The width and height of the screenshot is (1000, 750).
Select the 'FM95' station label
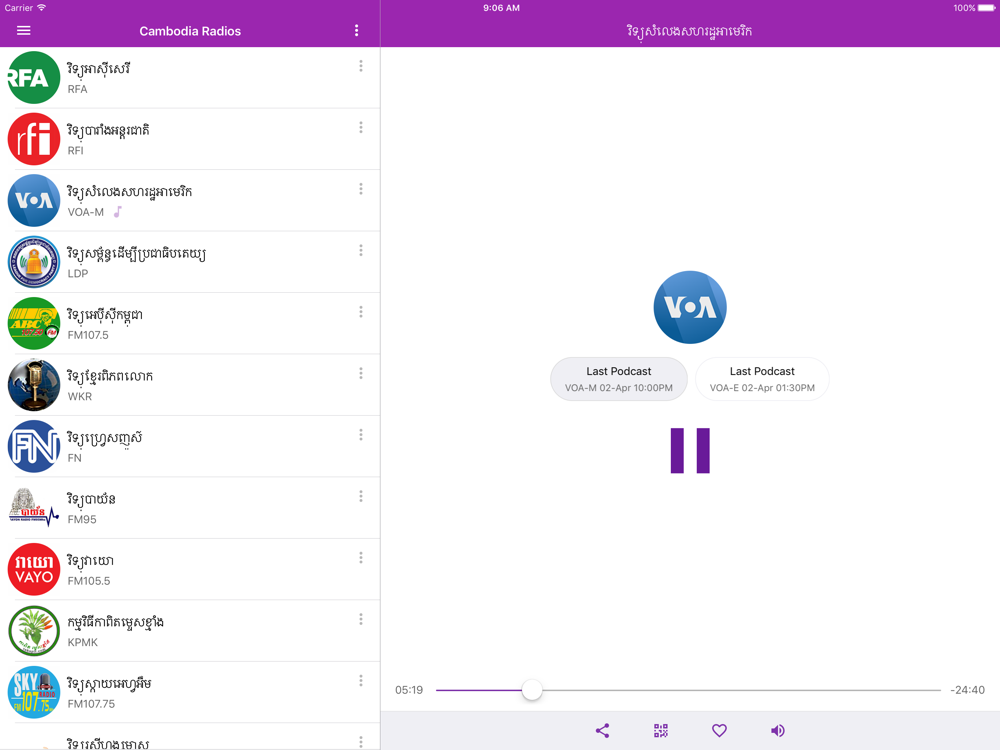(82, 520)
